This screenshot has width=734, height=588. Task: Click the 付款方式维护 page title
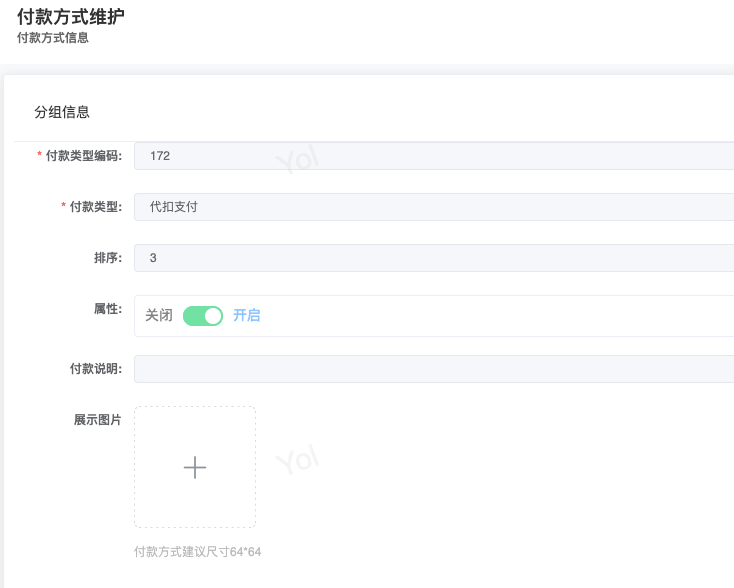tap(71, 17)
